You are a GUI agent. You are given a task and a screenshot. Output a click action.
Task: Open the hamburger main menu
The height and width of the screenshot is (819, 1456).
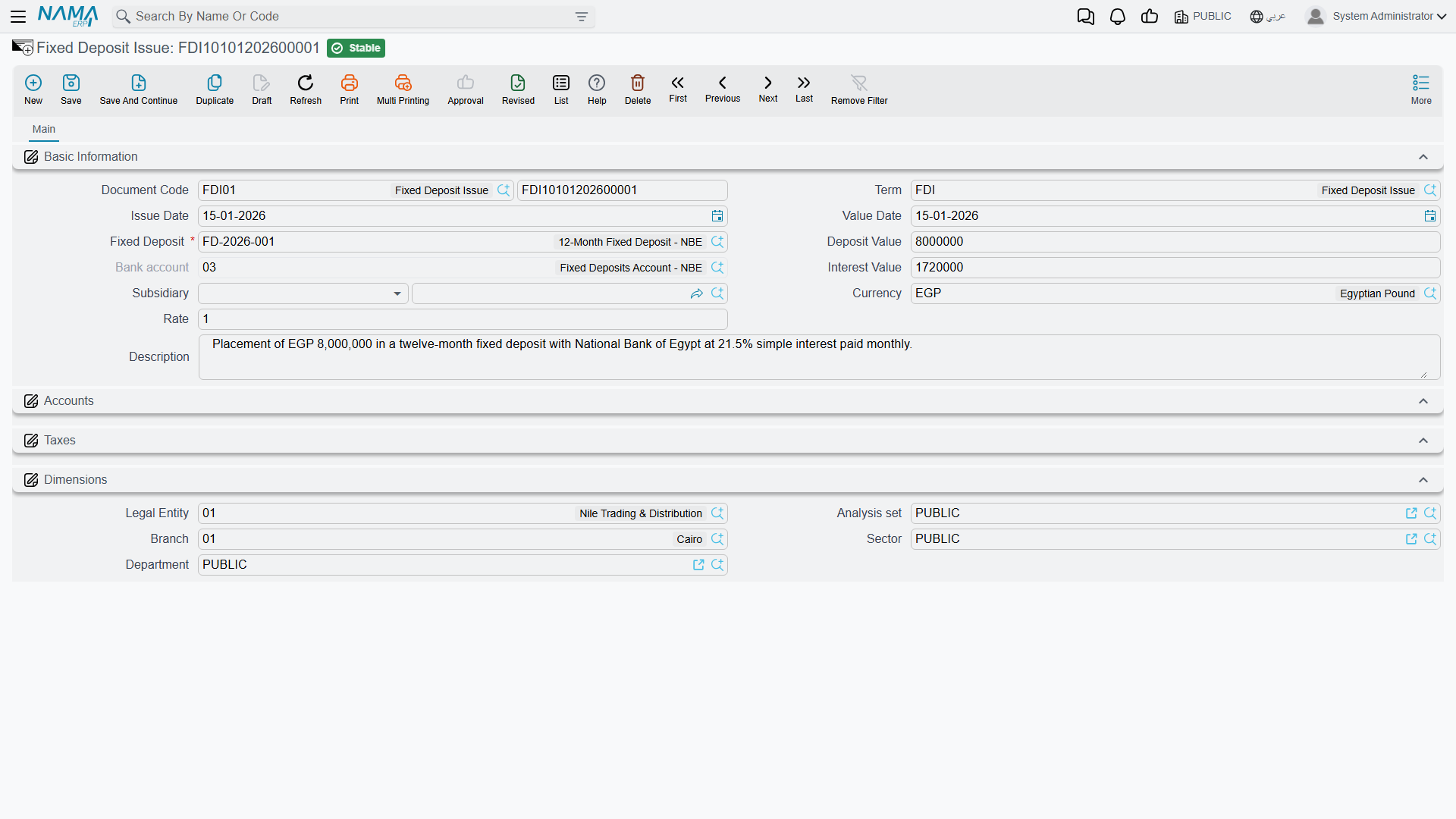click(18, 16)
